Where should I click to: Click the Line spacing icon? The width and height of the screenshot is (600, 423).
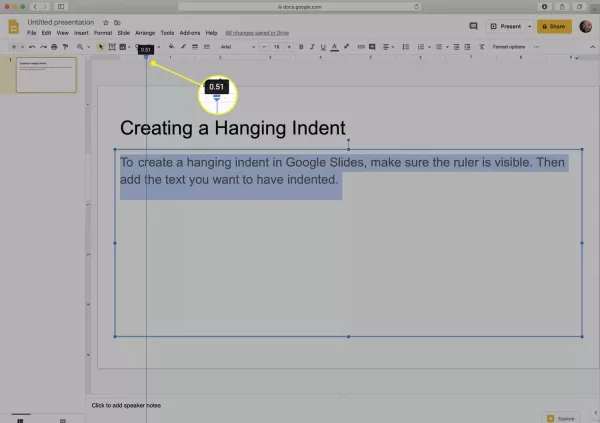click(x=406, y=47)
